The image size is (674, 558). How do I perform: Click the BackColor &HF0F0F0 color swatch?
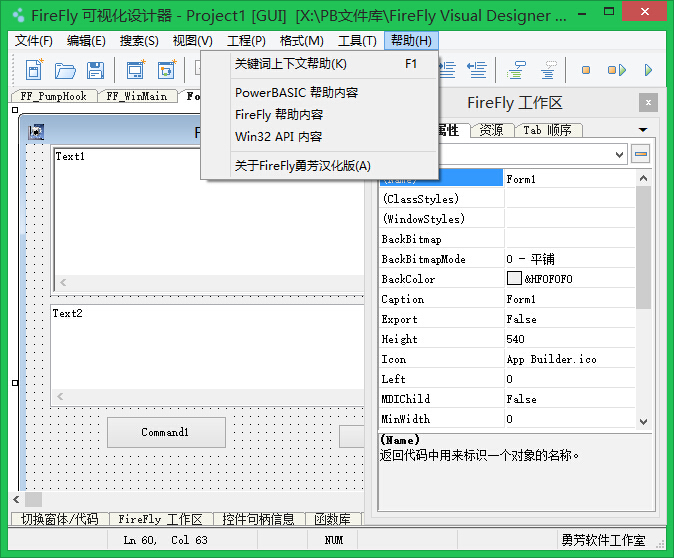coord(514,278)
